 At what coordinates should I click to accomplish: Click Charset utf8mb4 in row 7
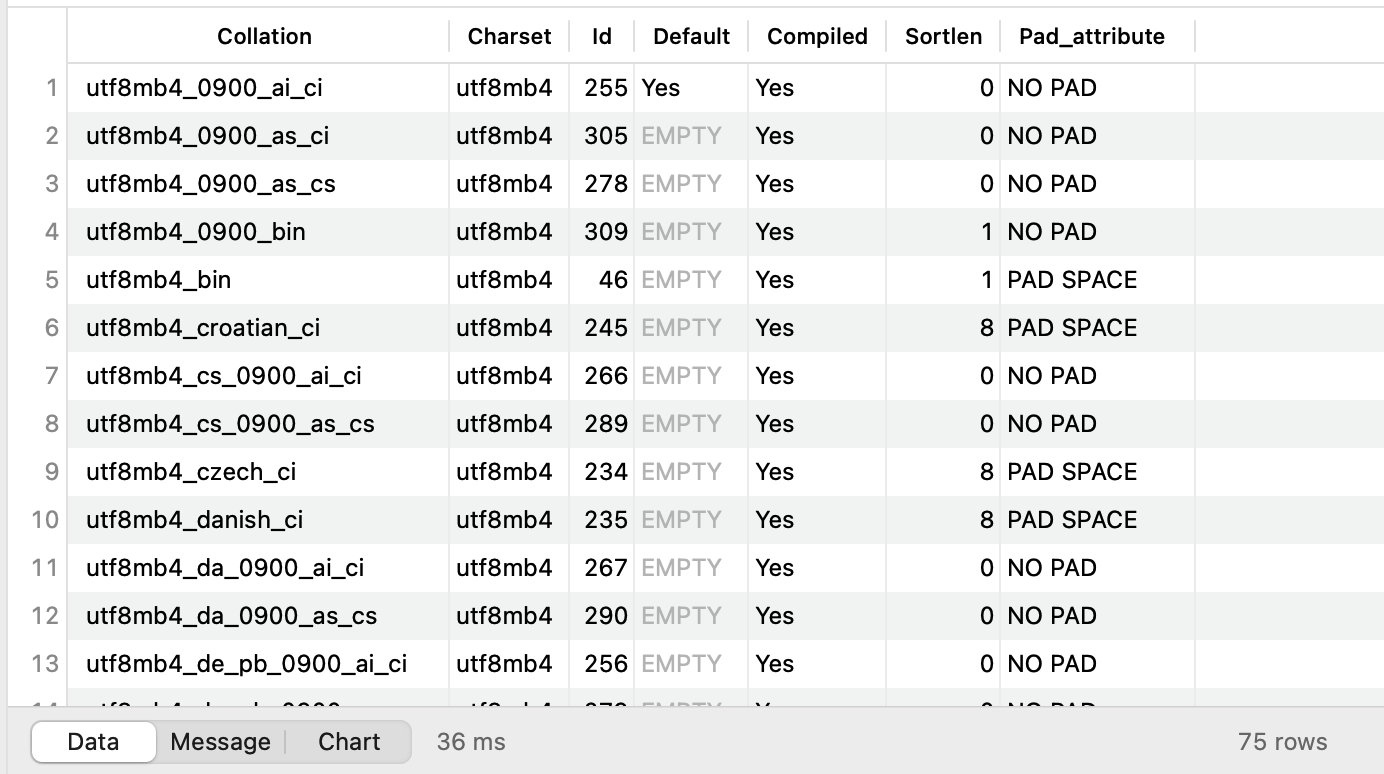pos(504,376)
